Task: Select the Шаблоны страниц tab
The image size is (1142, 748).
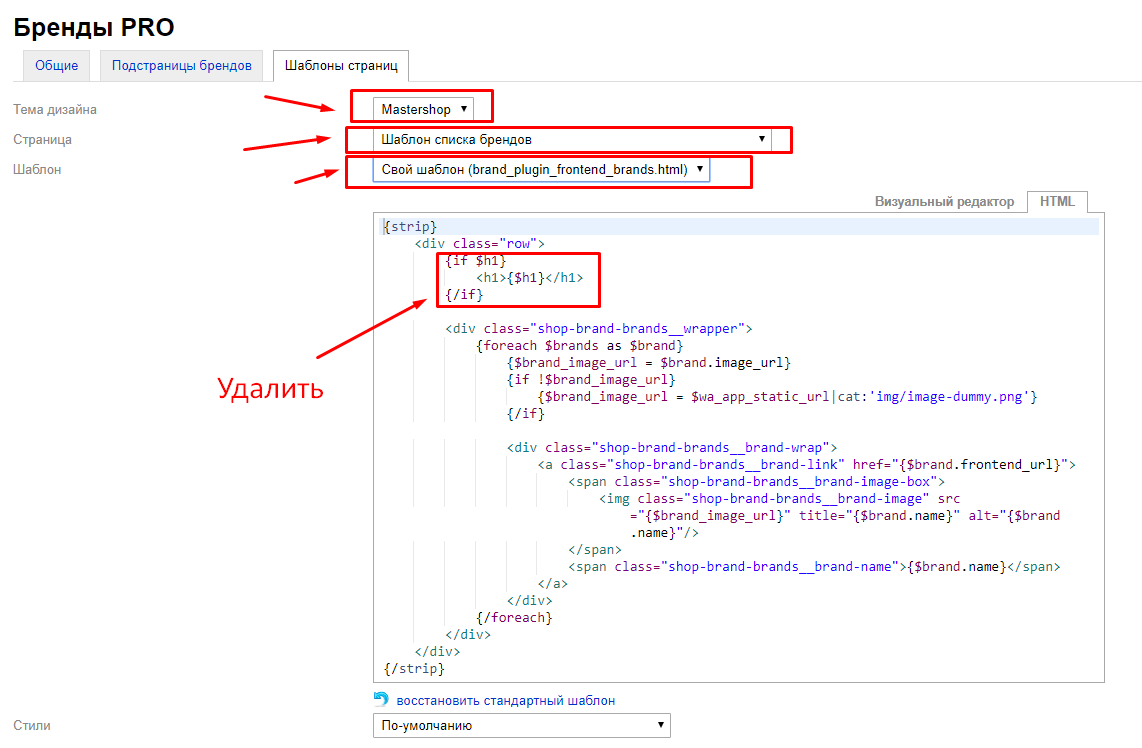Action: pyautogui.click(x=341, y=66)
